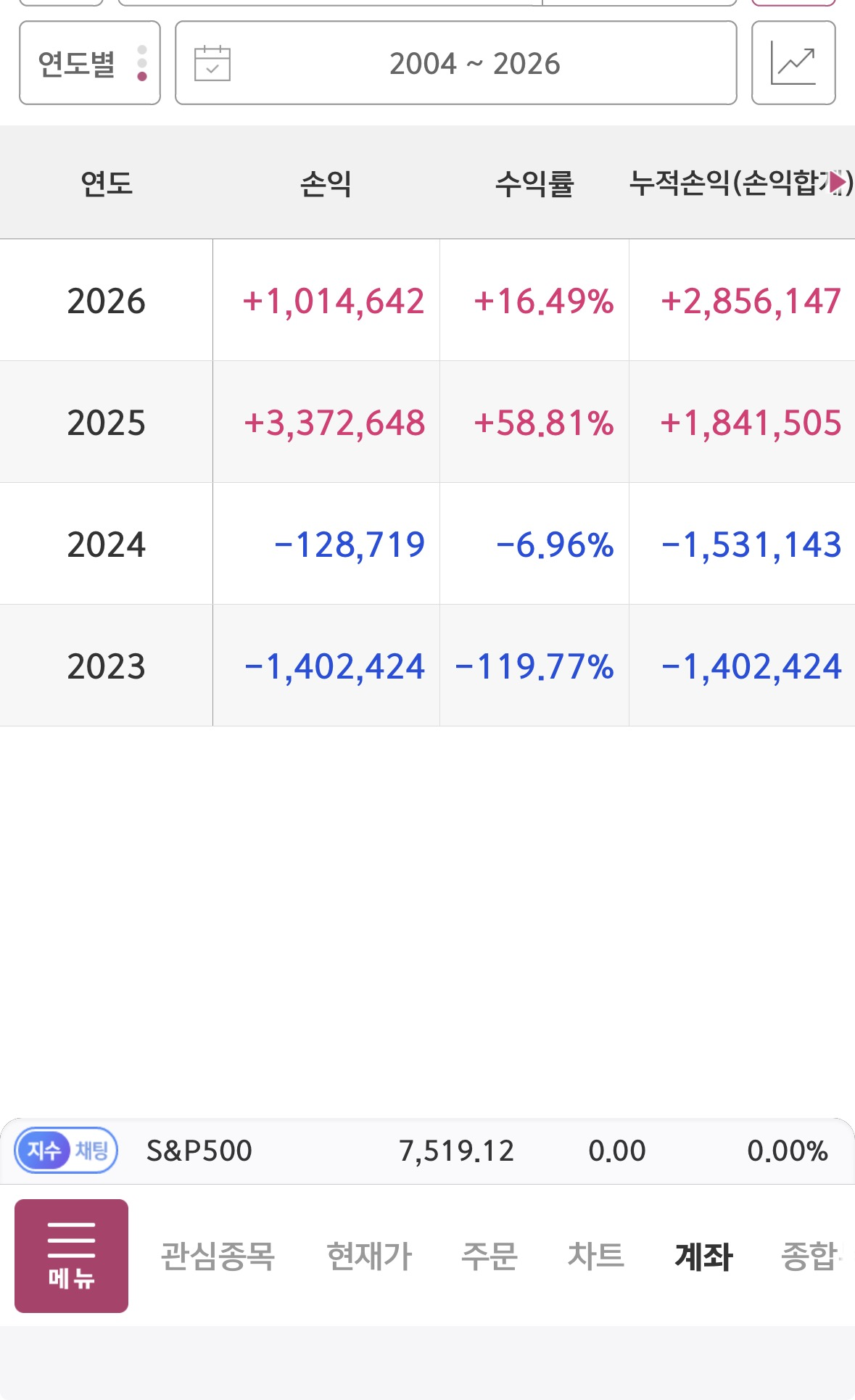The image size is (855, 1400).
Task: Open the 2004 ~ 2026 date range picker
Action: pyautogui.click(x=456, y=63)
